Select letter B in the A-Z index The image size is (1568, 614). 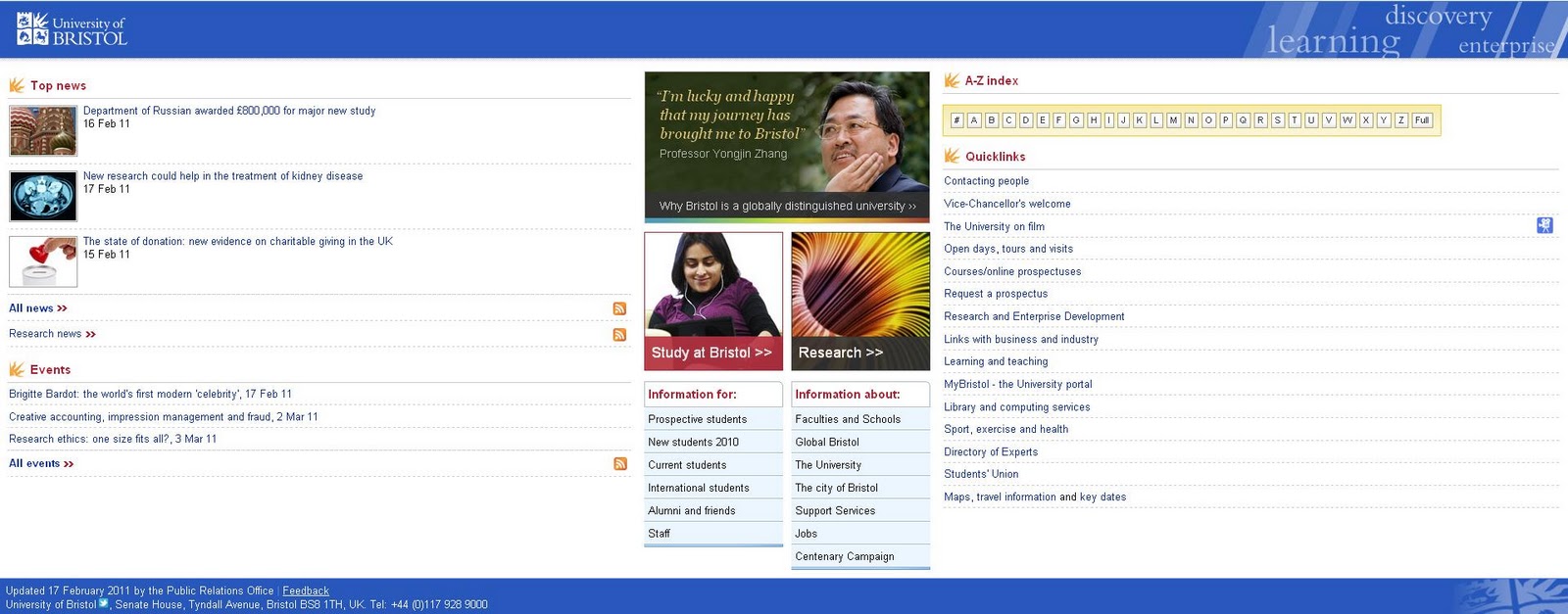point(992,120)
